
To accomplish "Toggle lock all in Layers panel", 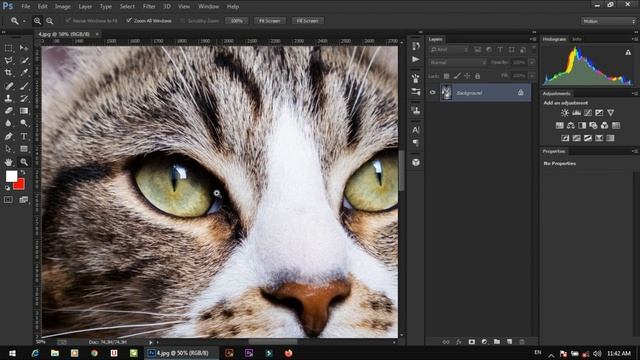I will 477,76.
